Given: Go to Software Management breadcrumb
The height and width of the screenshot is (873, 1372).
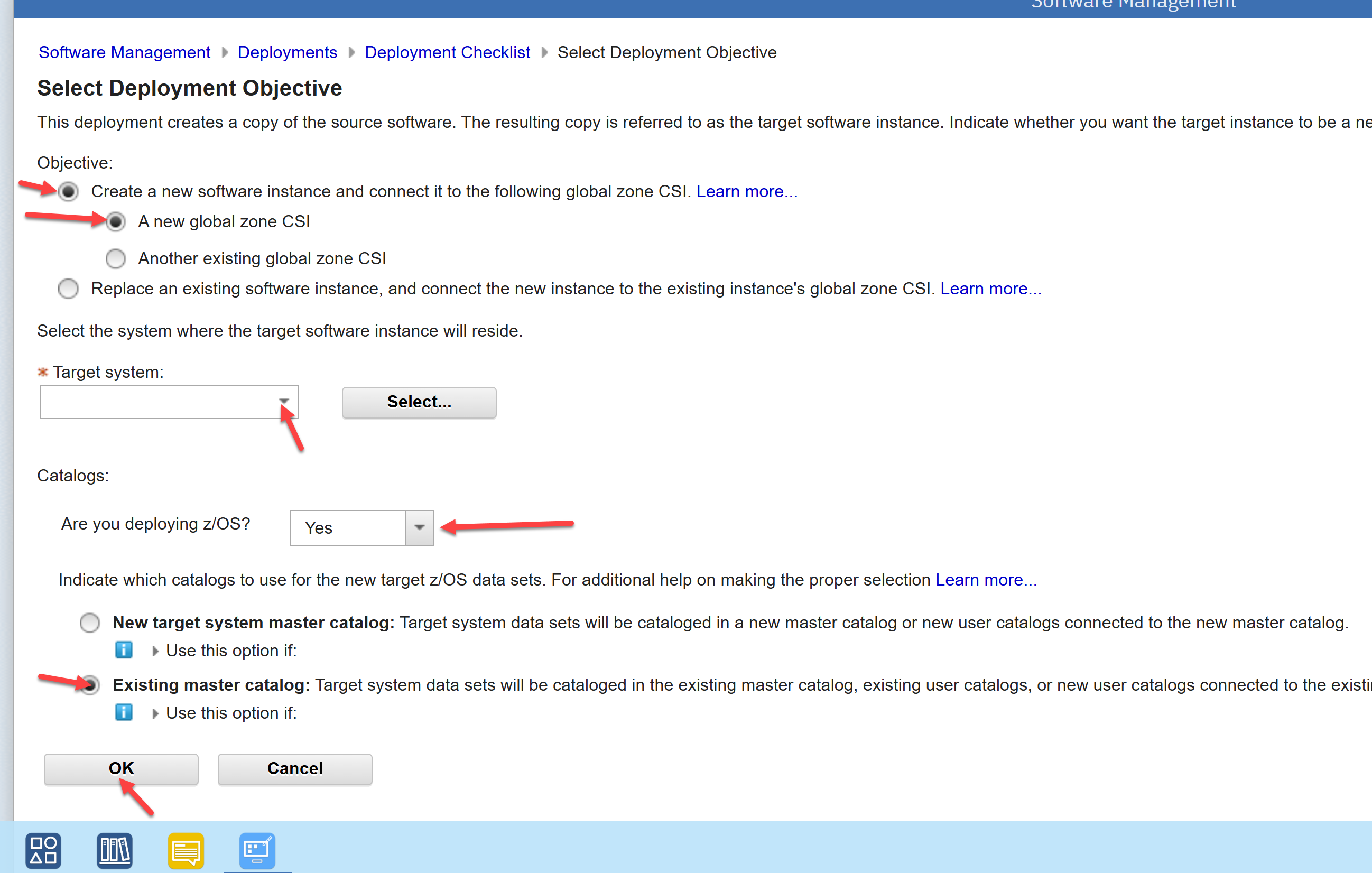Looking at the screenshot, I should tap(124, 52).
